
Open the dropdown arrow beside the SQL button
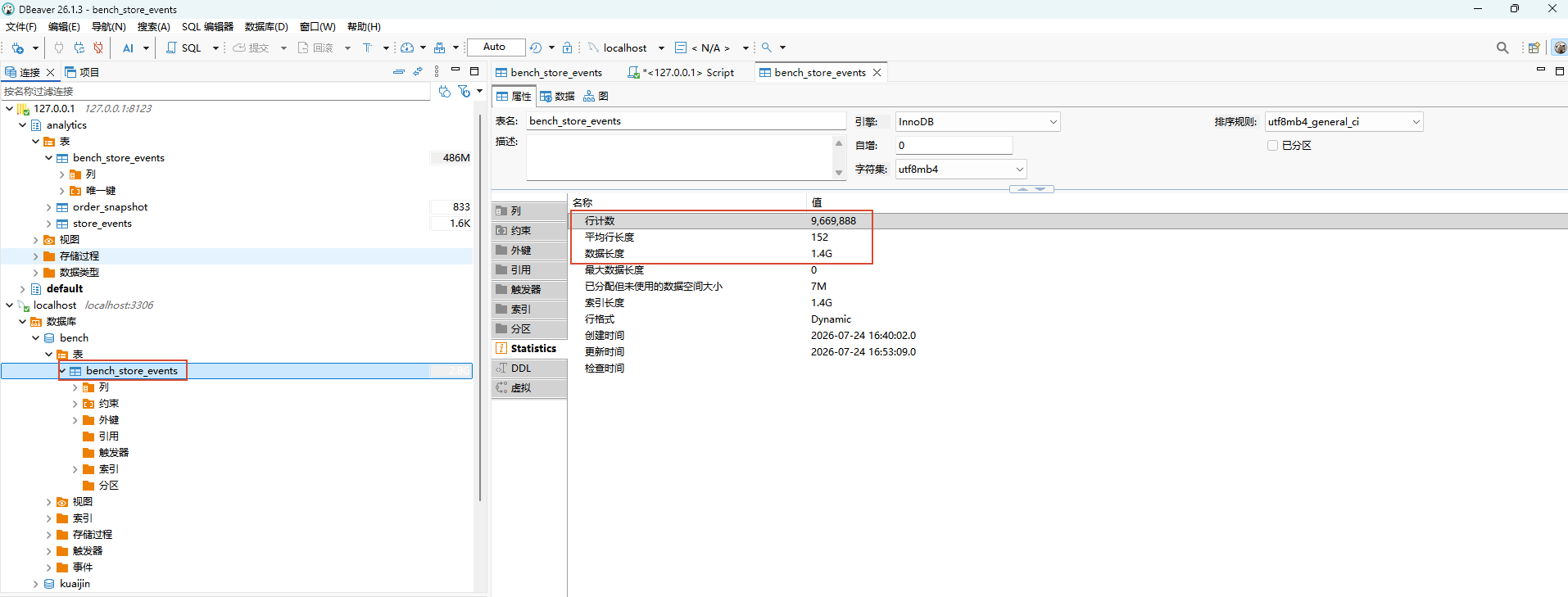[x=215, y=47]
